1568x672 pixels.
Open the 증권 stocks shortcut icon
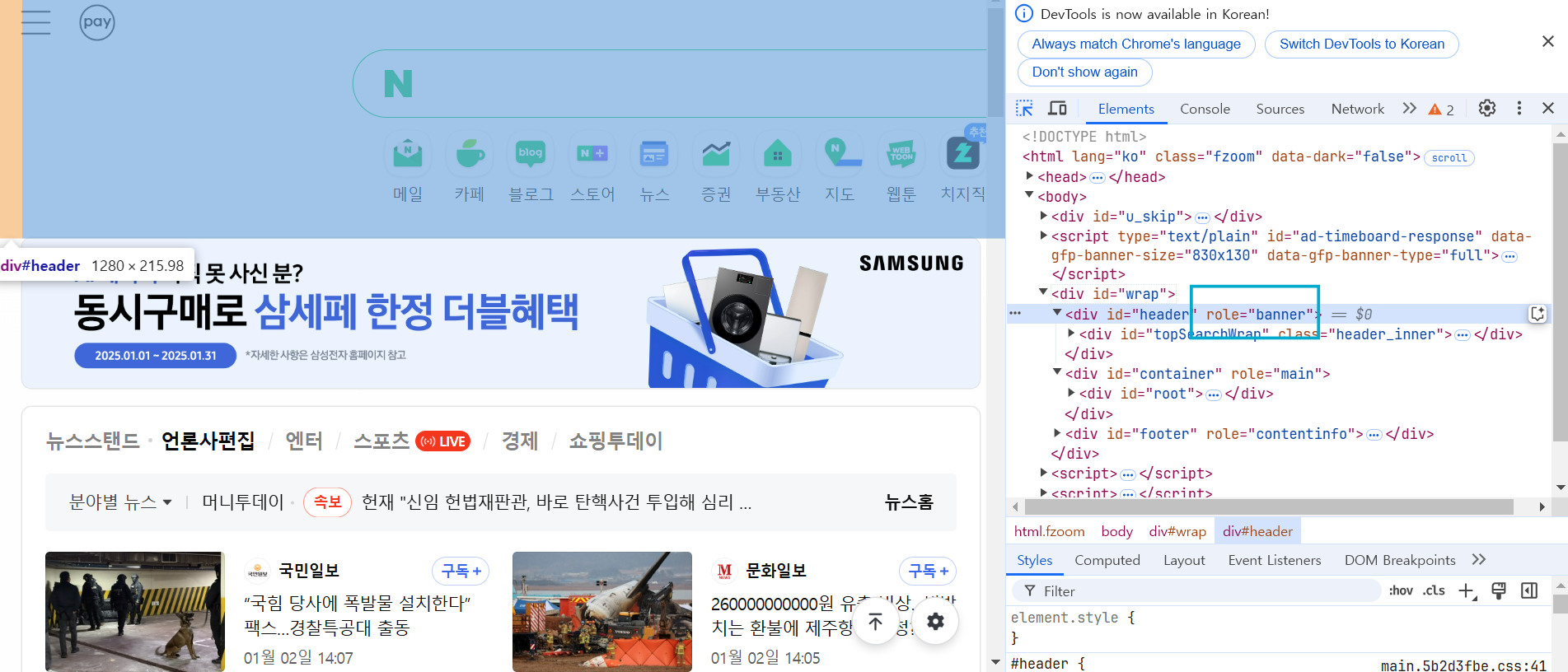(716, 153)
